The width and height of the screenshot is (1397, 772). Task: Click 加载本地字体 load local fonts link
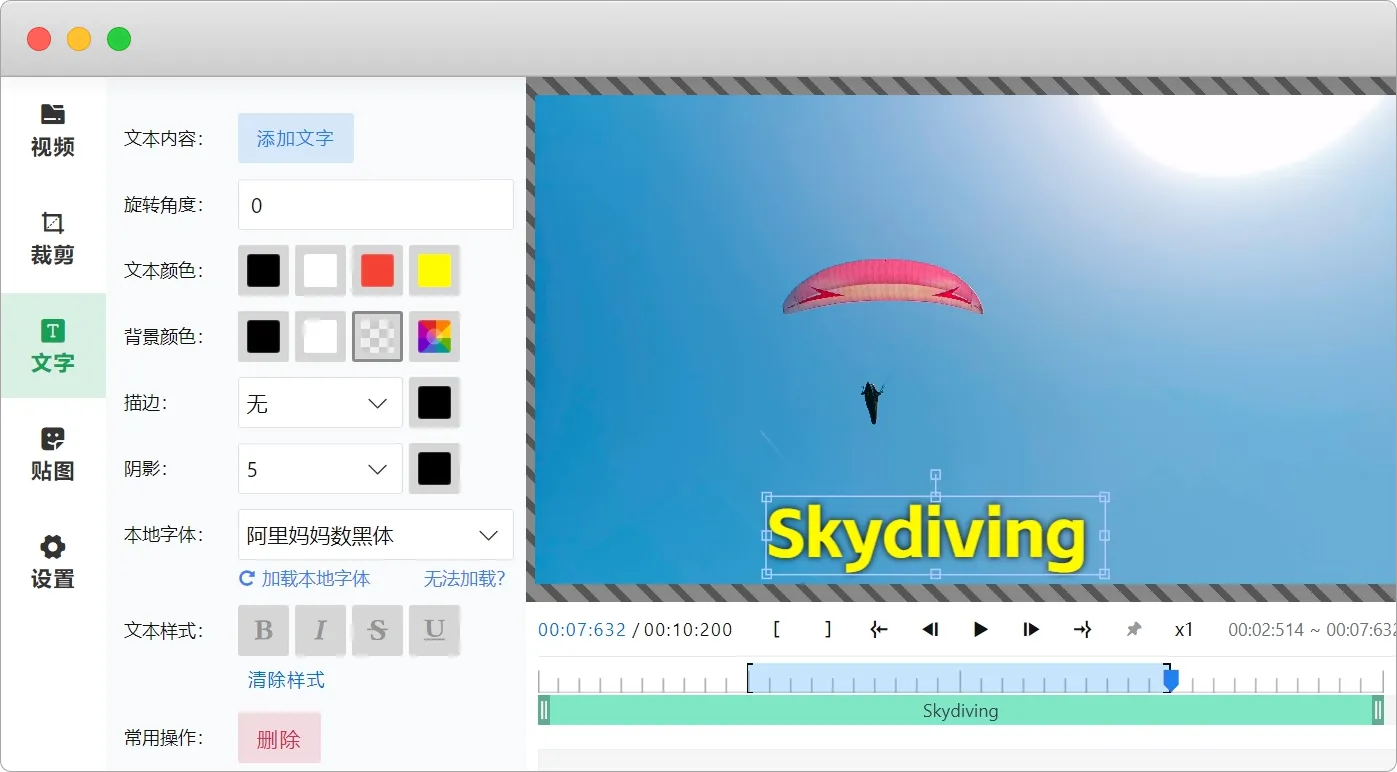pyautogui.click(x=305, y=579)
